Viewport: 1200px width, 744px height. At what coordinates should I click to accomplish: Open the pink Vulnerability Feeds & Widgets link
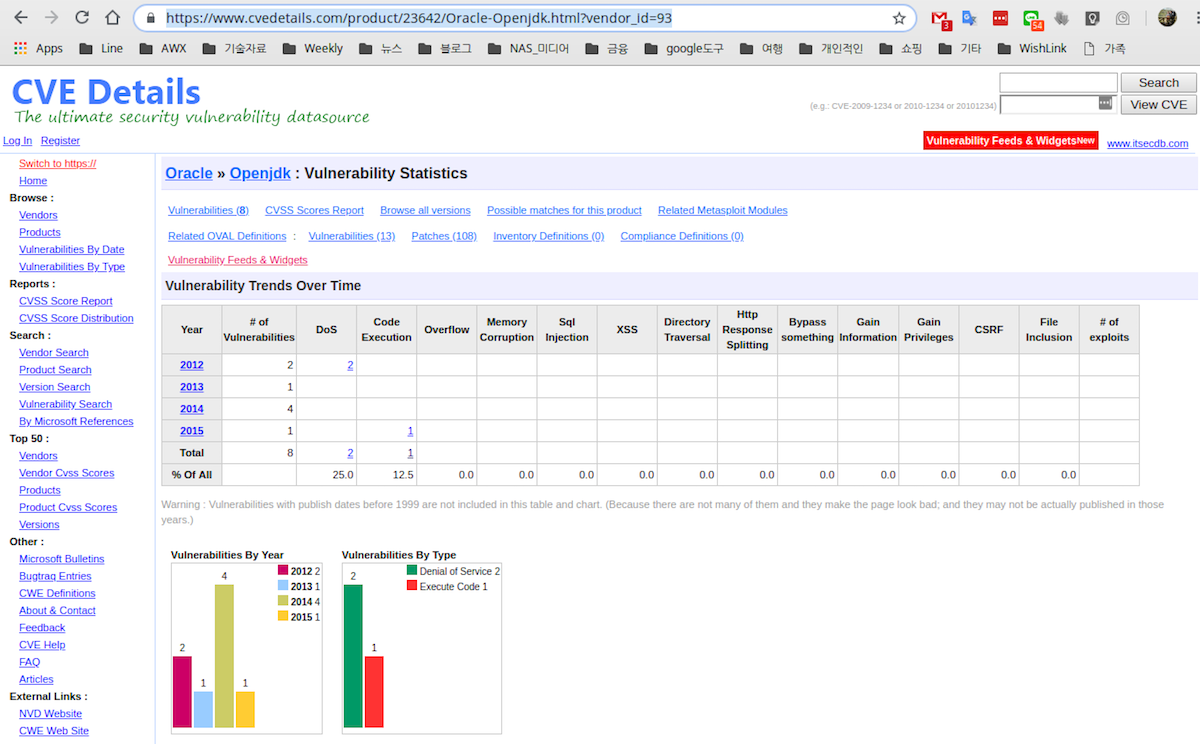click(x=237, y=260)
